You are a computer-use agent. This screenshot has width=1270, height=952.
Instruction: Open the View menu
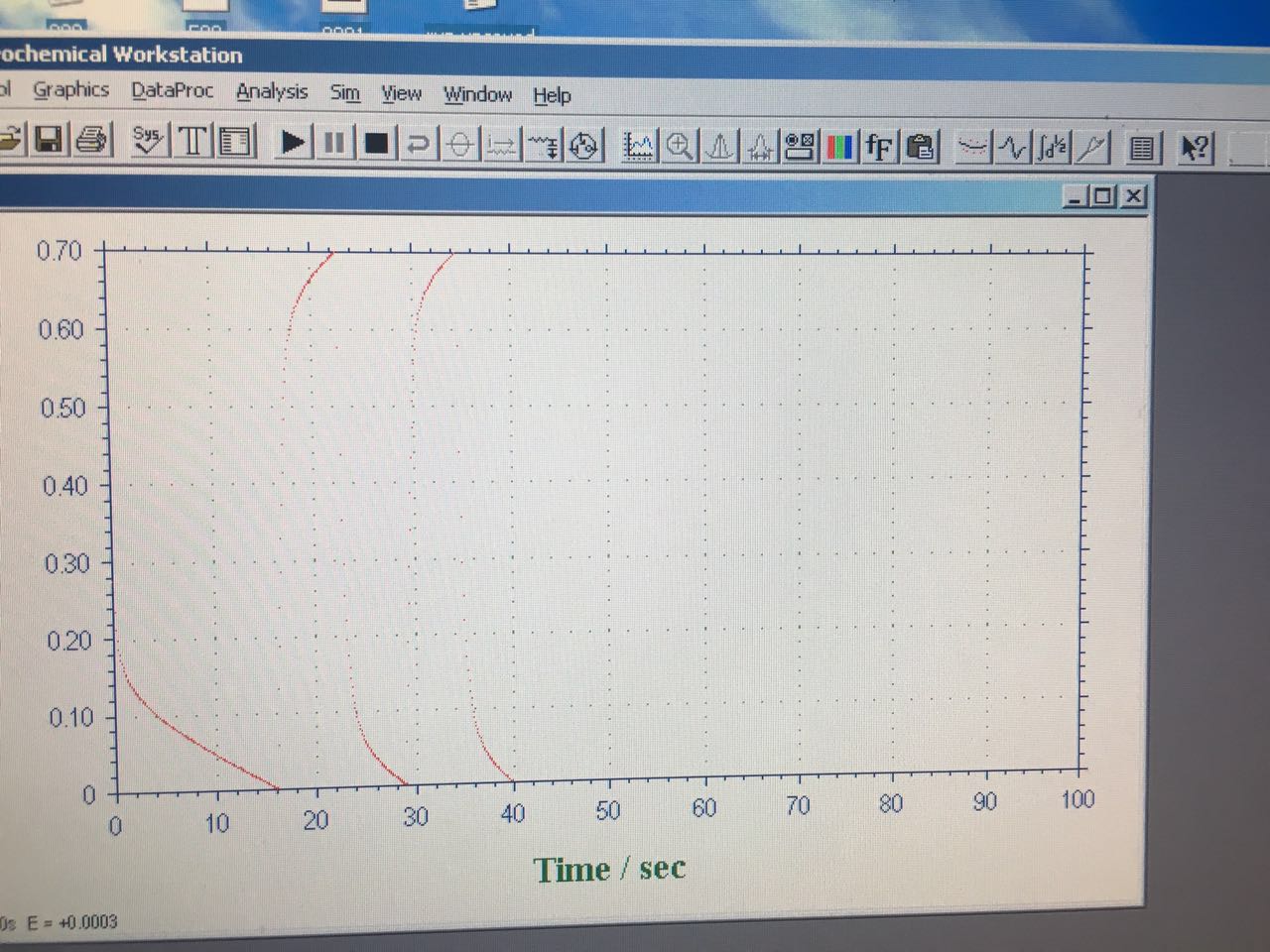401,93
